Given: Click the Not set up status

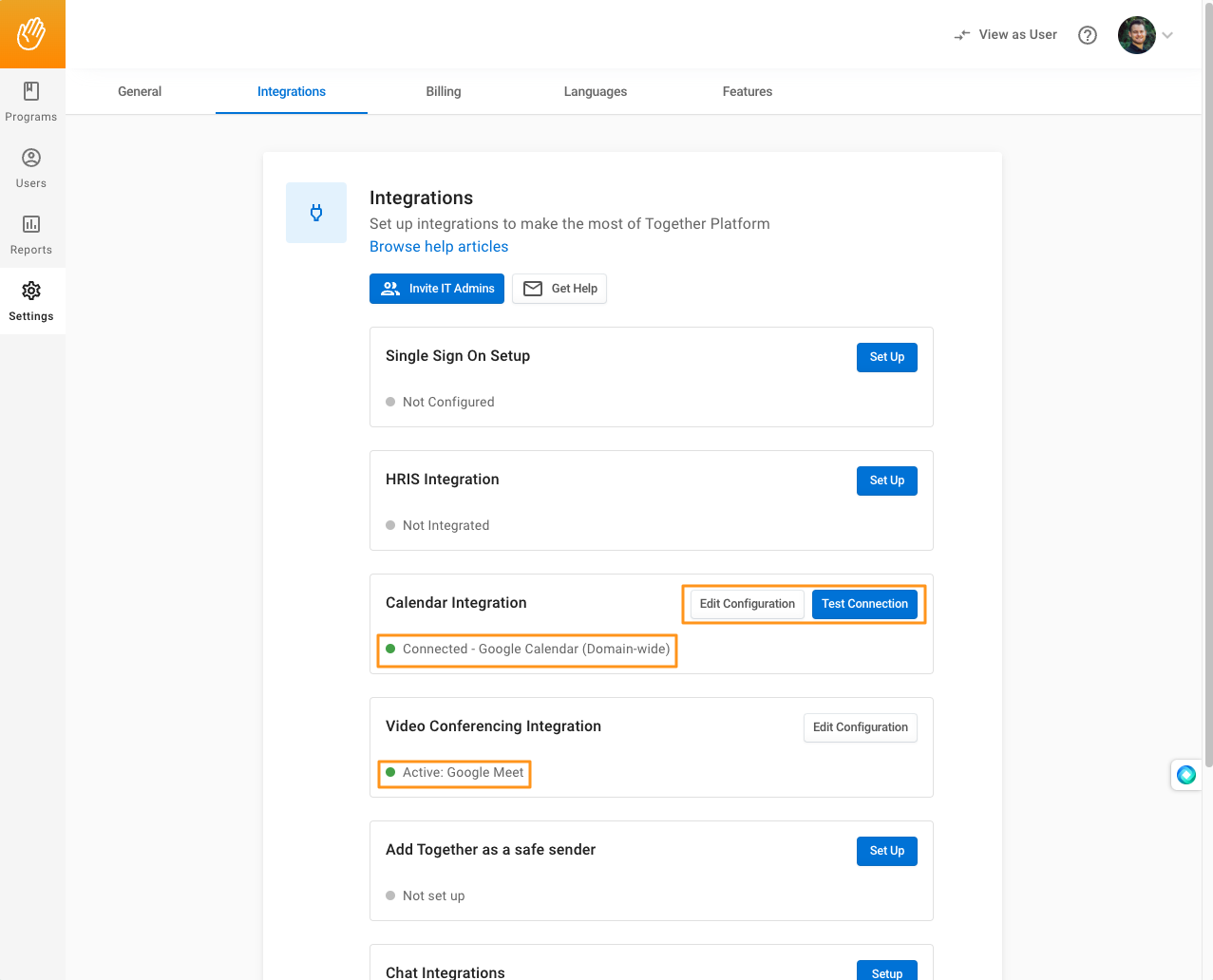Looking at the screenshot, I should [434, 896].
